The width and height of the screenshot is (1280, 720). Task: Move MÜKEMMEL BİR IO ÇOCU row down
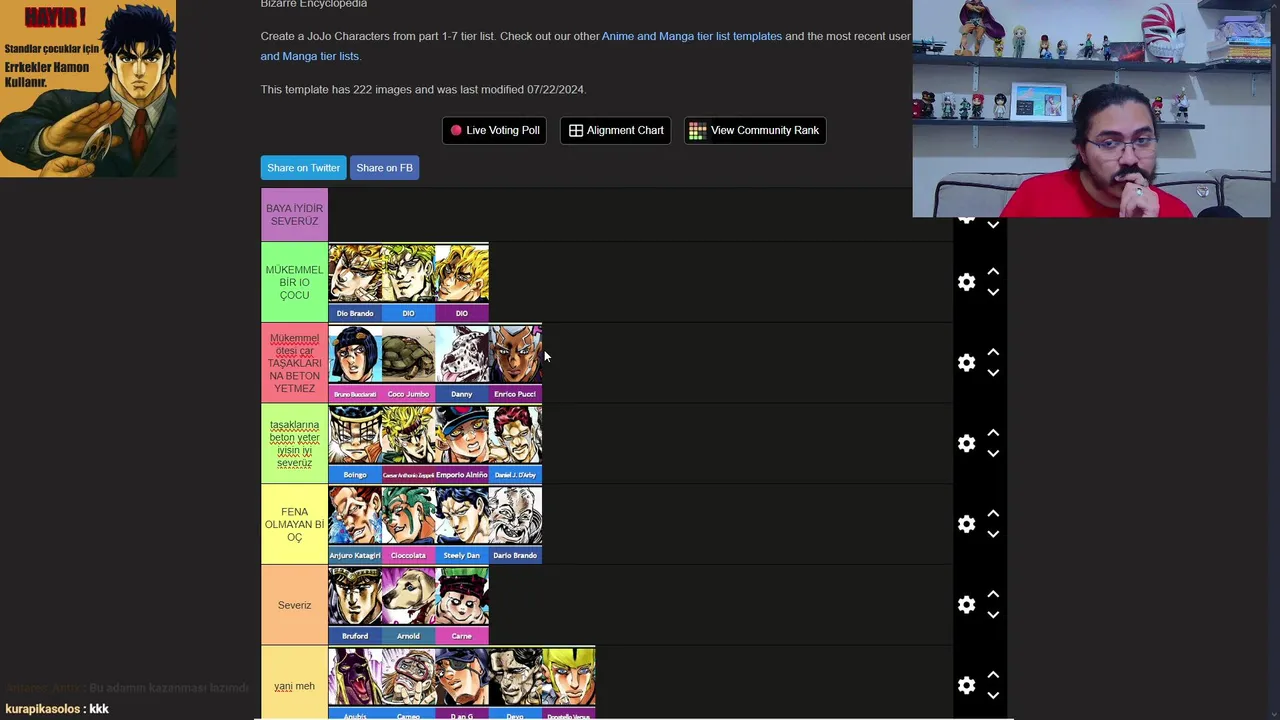point(993,292)
